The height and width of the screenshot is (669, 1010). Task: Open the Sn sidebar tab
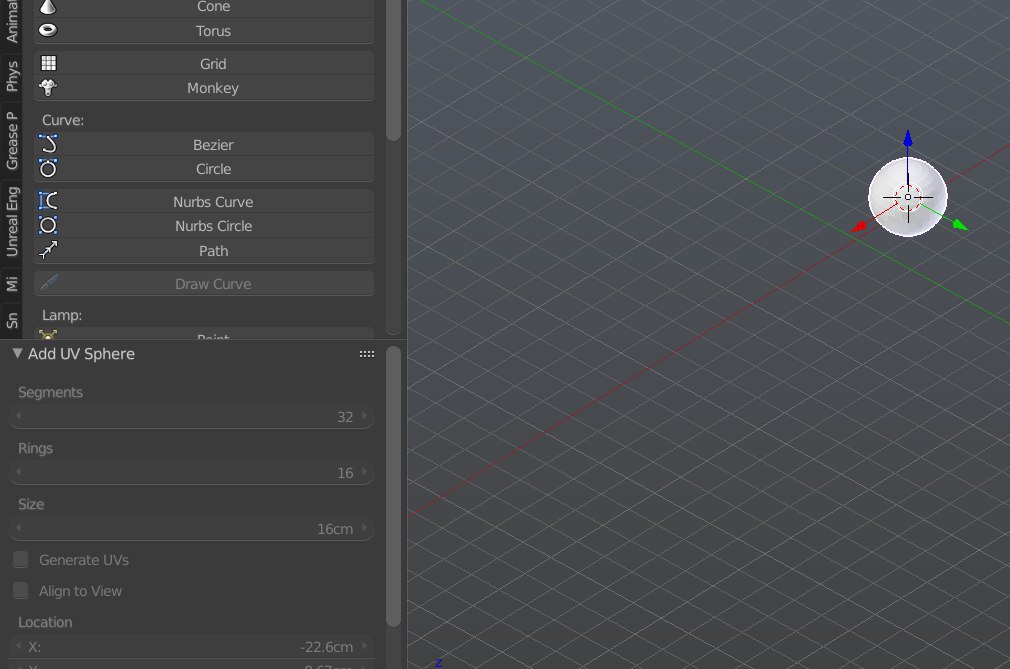coord(11,321)
